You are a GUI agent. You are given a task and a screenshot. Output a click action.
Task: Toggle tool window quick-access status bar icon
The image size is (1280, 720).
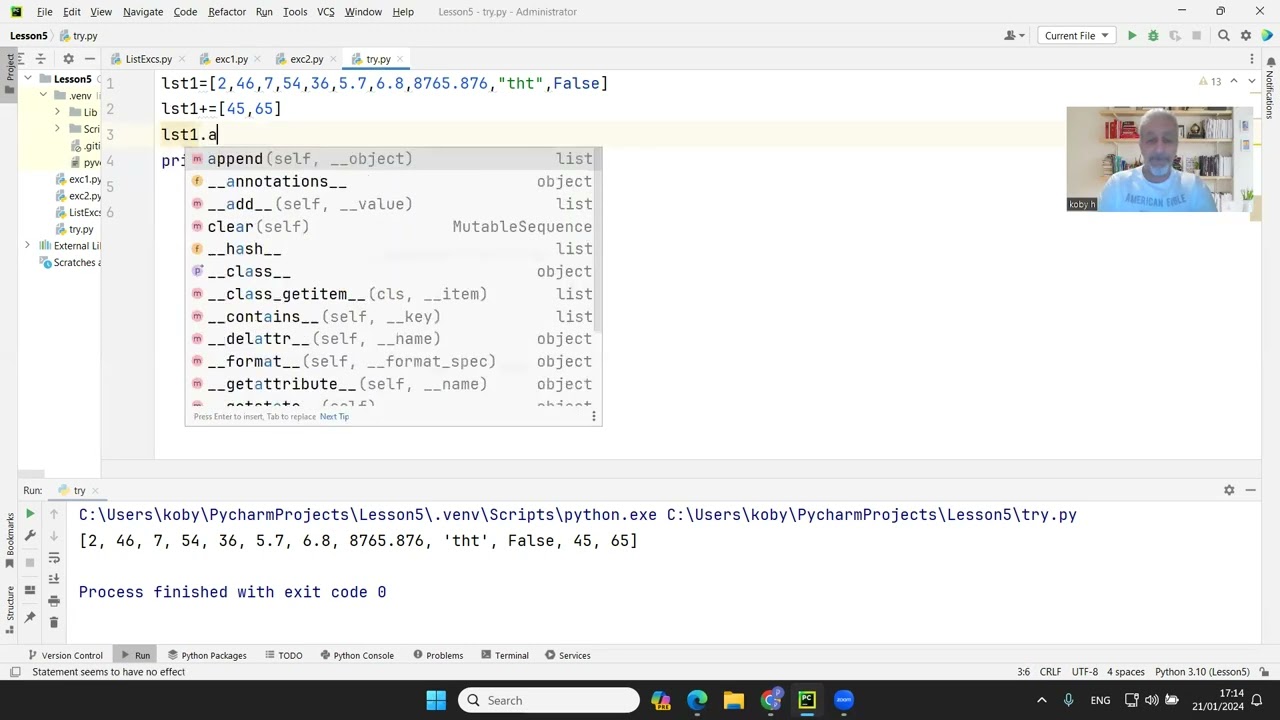pos(15,672)
